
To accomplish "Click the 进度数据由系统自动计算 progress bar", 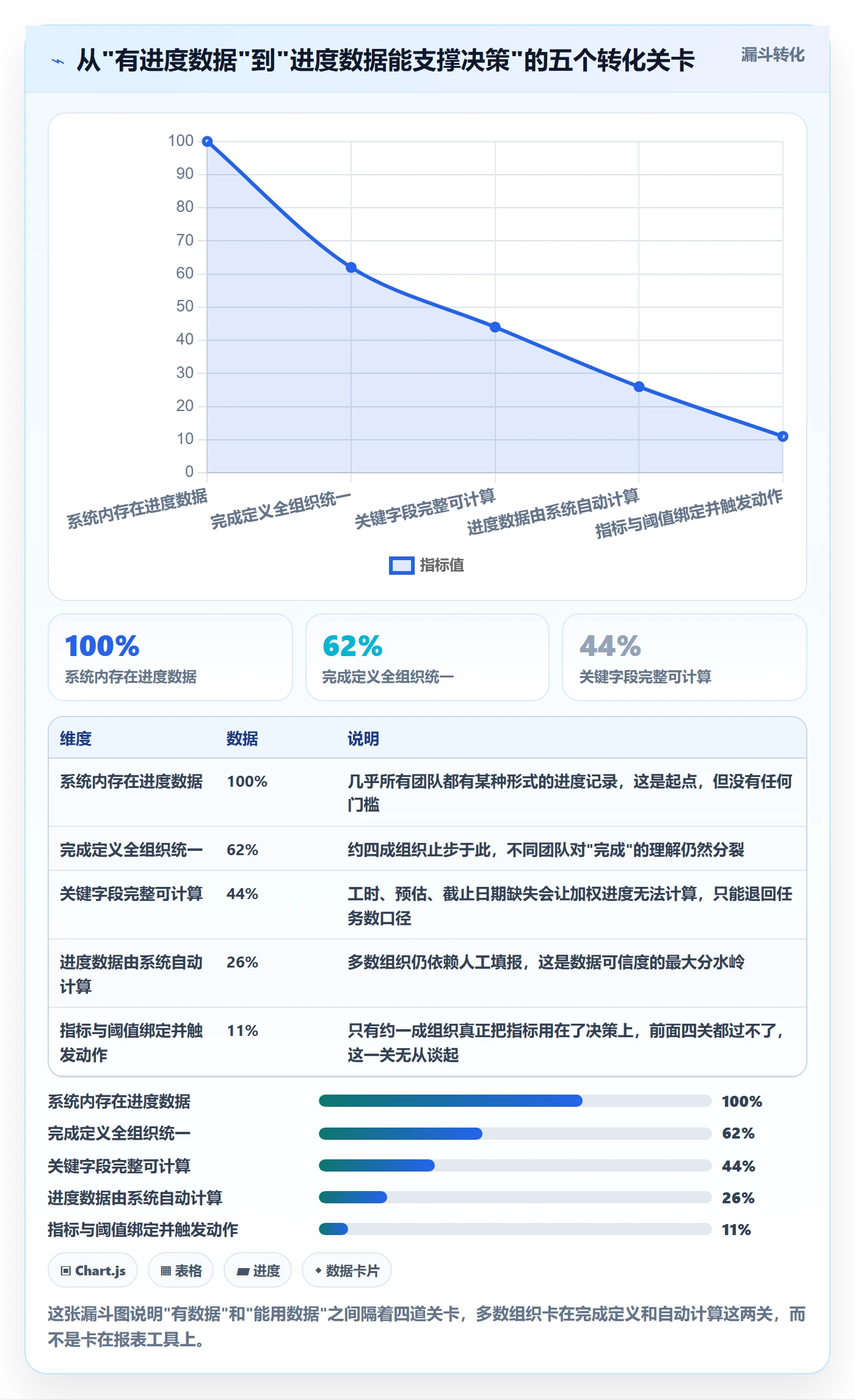I will [x=515, y=1197].
